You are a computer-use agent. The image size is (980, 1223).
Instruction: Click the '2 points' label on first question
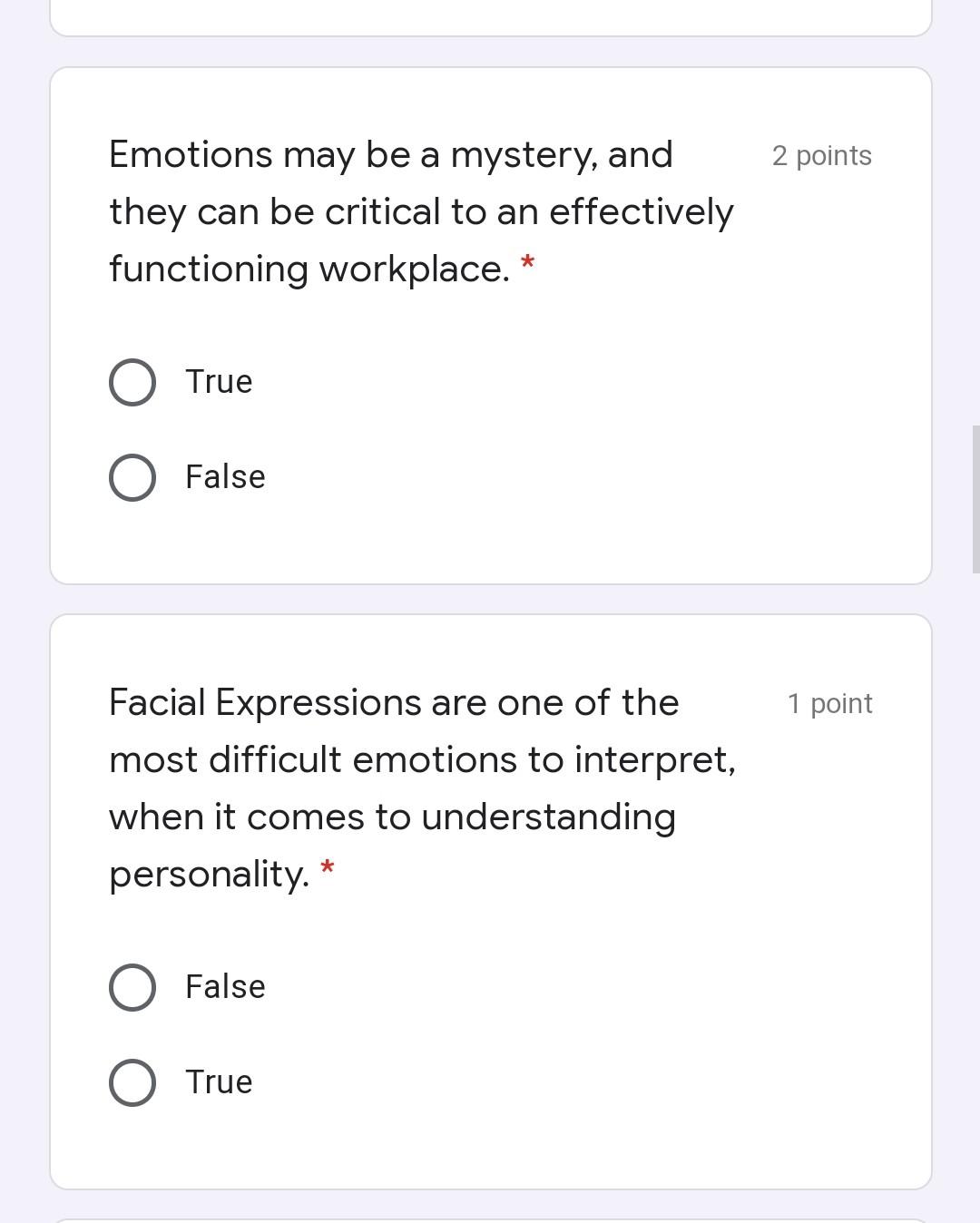pos(821,155)
